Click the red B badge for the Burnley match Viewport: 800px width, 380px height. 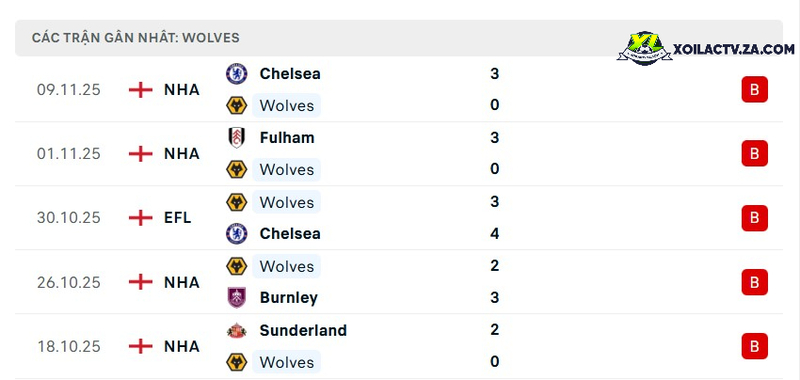755,282
